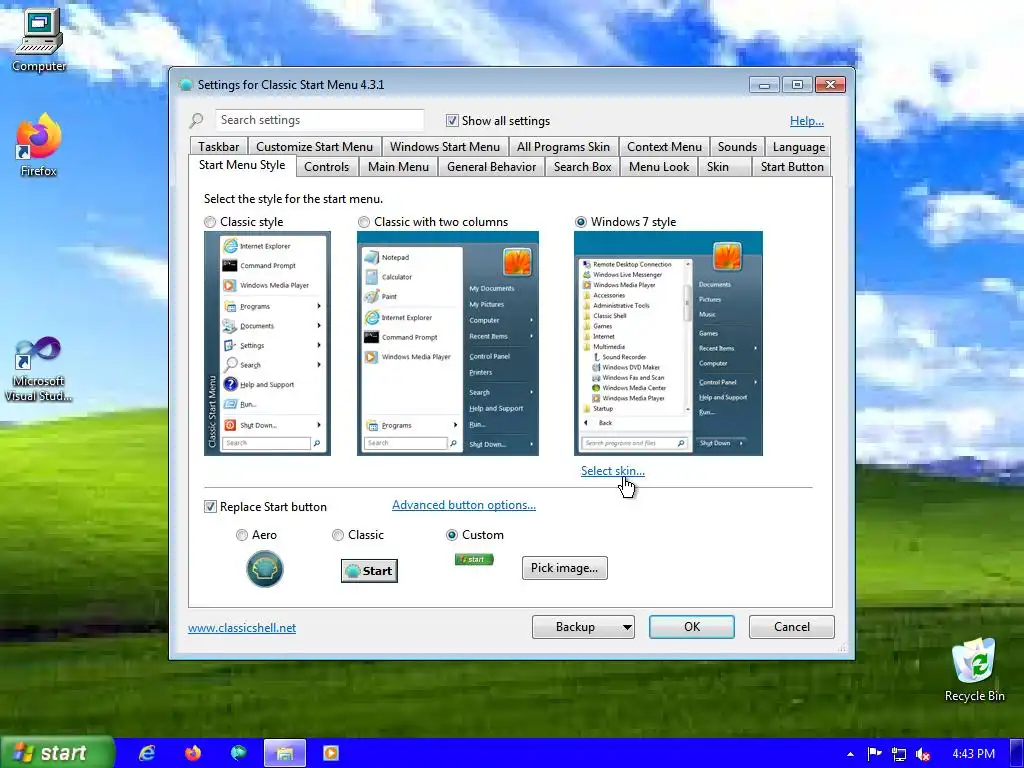Open the All Programs Skin tab
This screenshot has width=1024, height=768.
click(x=563, y=147)
